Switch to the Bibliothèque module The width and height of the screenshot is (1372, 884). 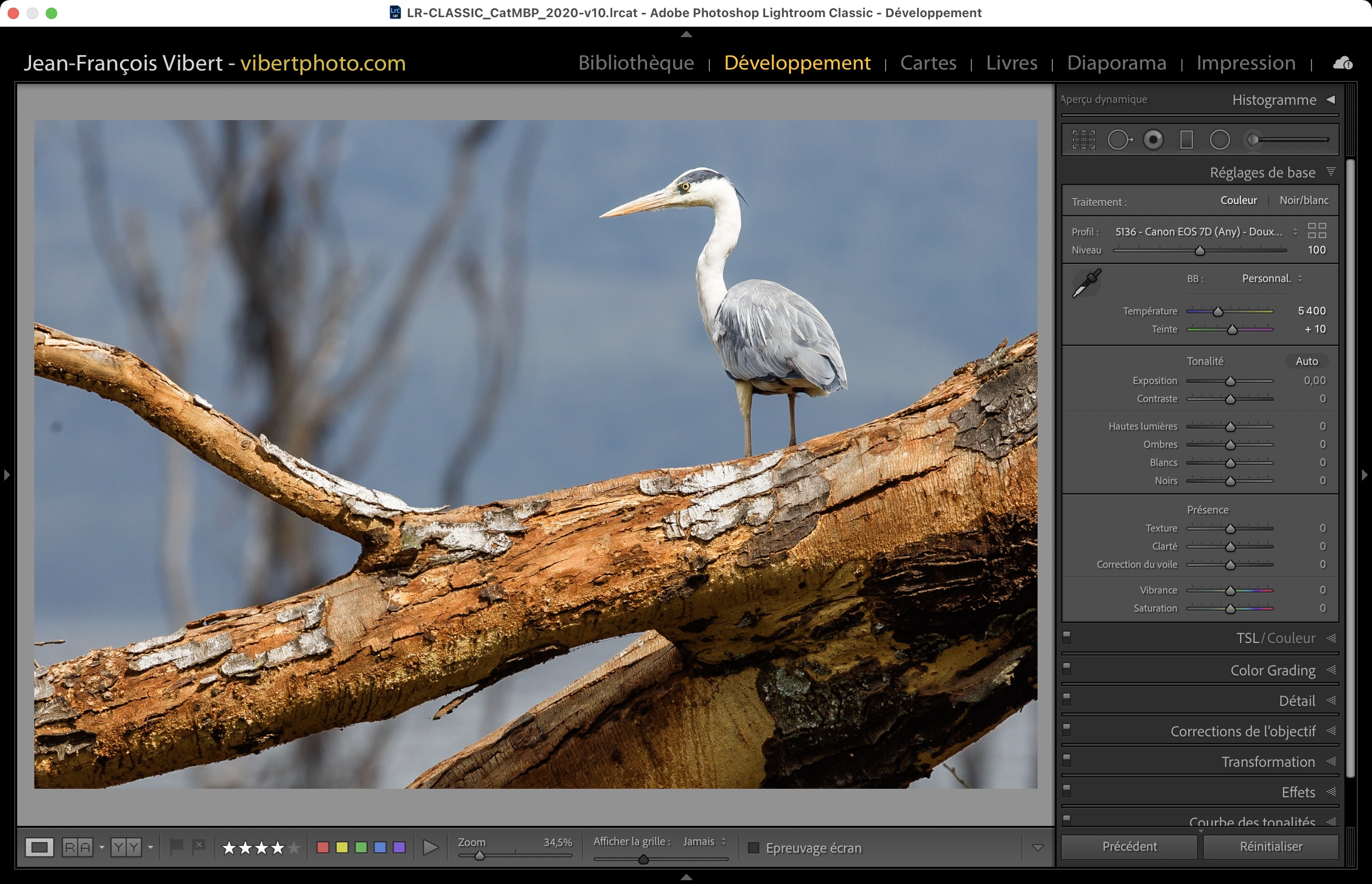[x=636, y=62]
